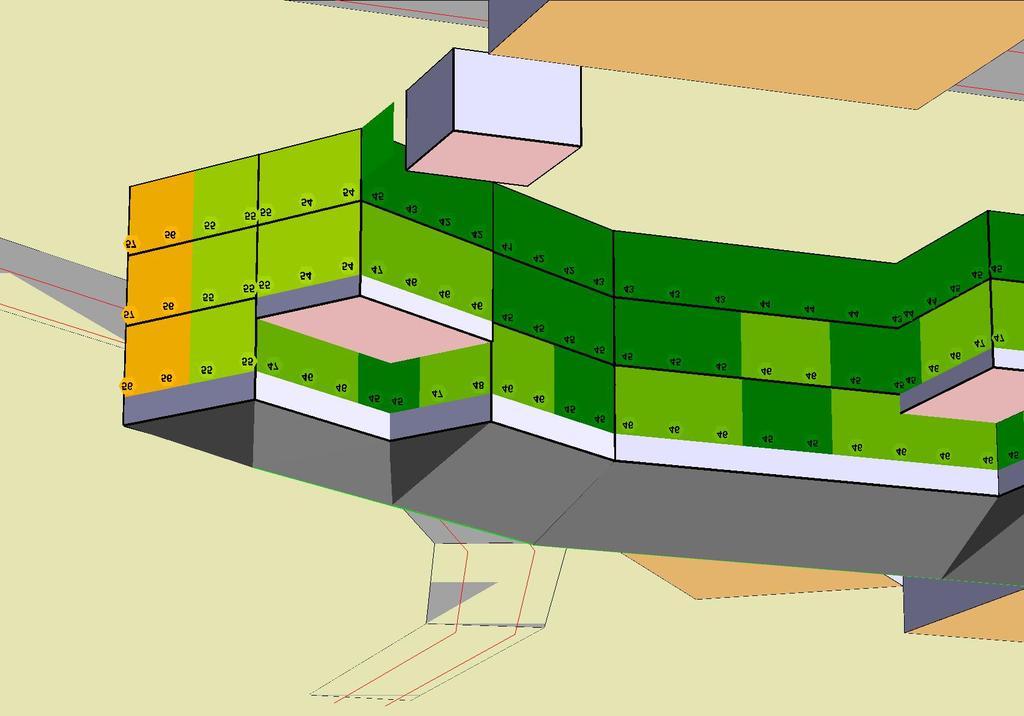The height and width of the screenshot is (716, 1024).
Task: Click the long white band under the right facade
Action: click(x=807, y=464)
